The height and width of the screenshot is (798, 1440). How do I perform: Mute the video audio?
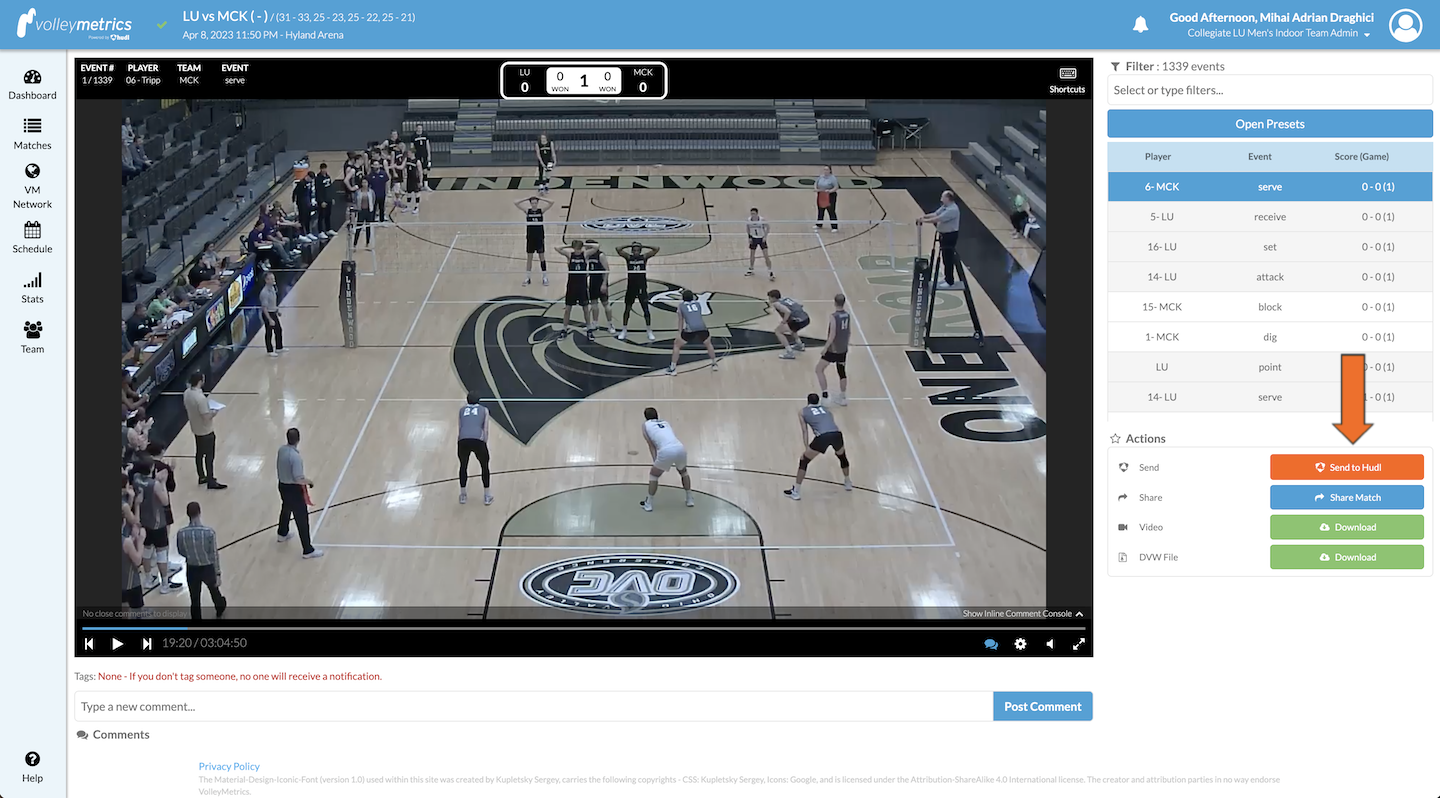[1049, 644]
